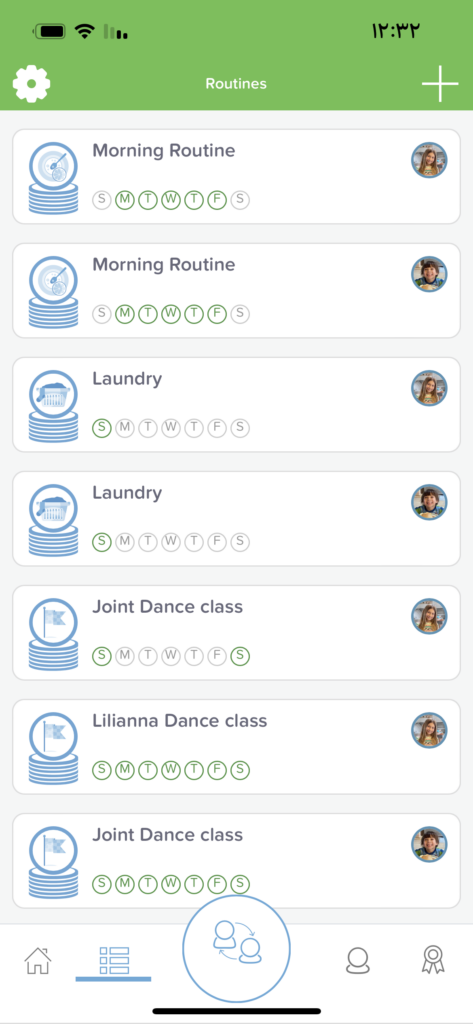The width and height of the screenshot is (473, 1024).
Task: Open the profile person icon tab
Action: pyautogui.click(x=357, y=960)
